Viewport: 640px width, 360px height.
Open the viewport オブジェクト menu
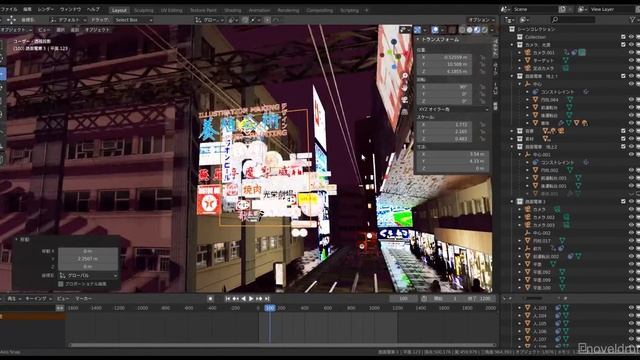click(x=97, y=30)
